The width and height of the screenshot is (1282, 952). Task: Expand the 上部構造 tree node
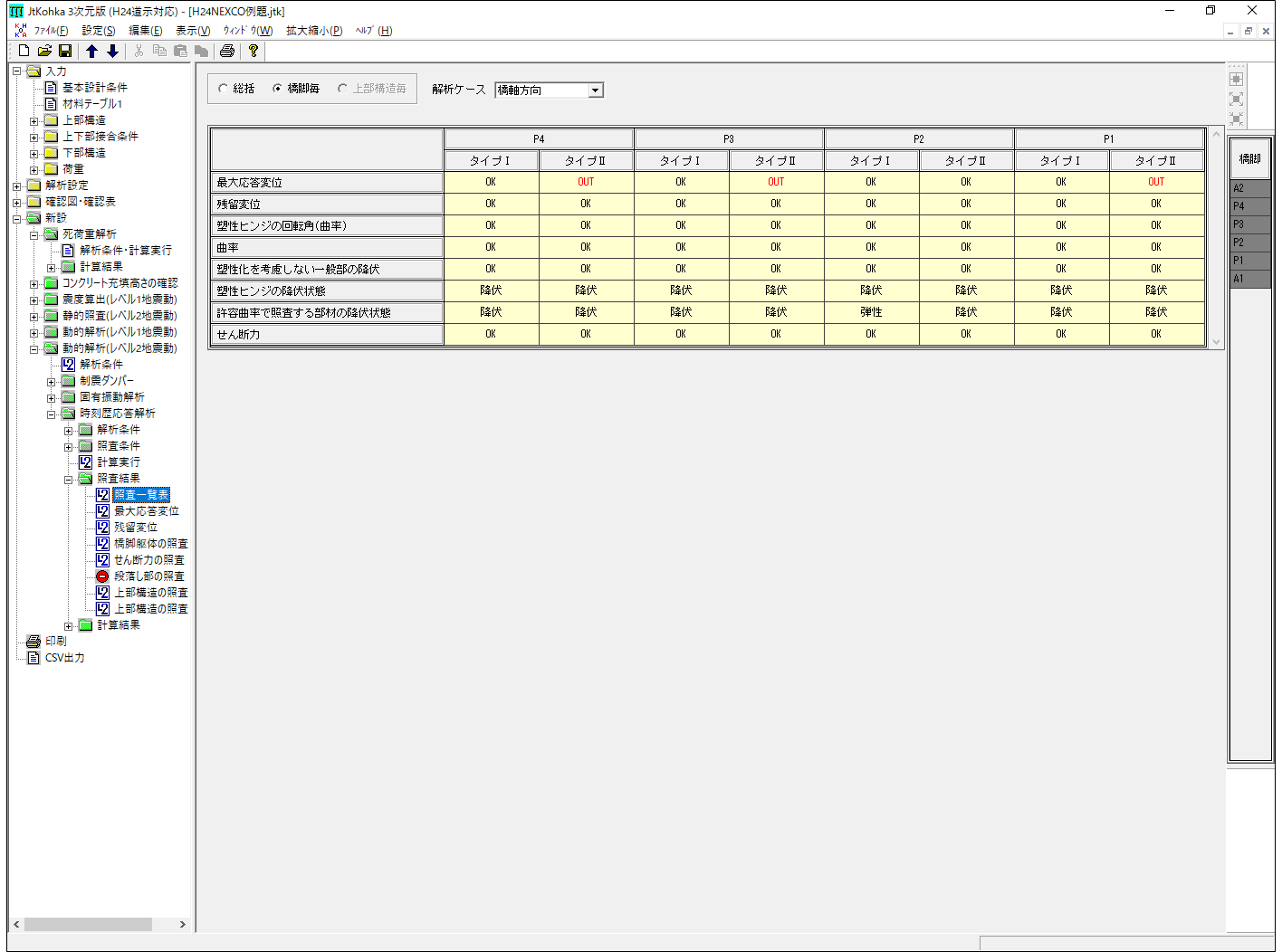coord(34,120)
